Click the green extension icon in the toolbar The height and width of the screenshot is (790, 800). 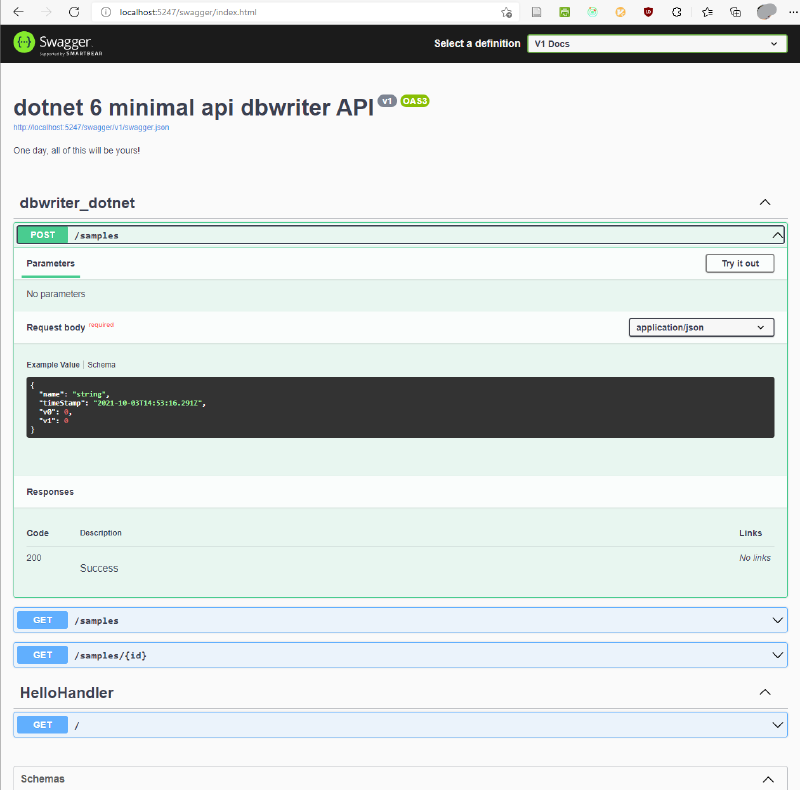(565, 12)
